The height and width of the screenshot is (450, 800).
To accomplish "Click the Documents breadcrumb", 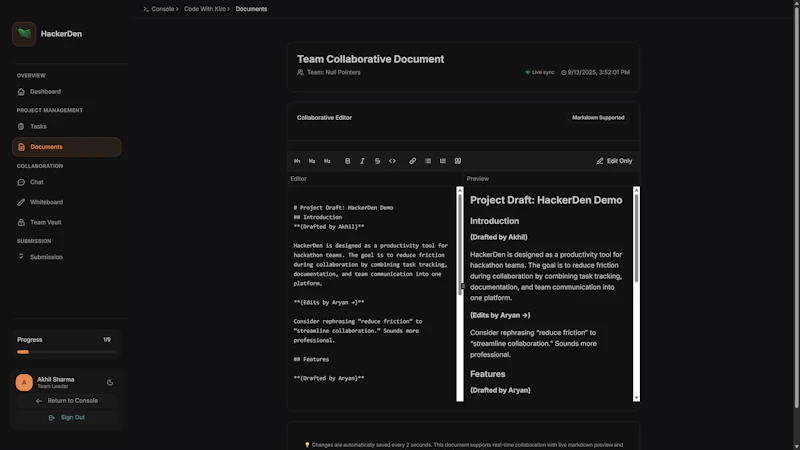I will point(251,9).
